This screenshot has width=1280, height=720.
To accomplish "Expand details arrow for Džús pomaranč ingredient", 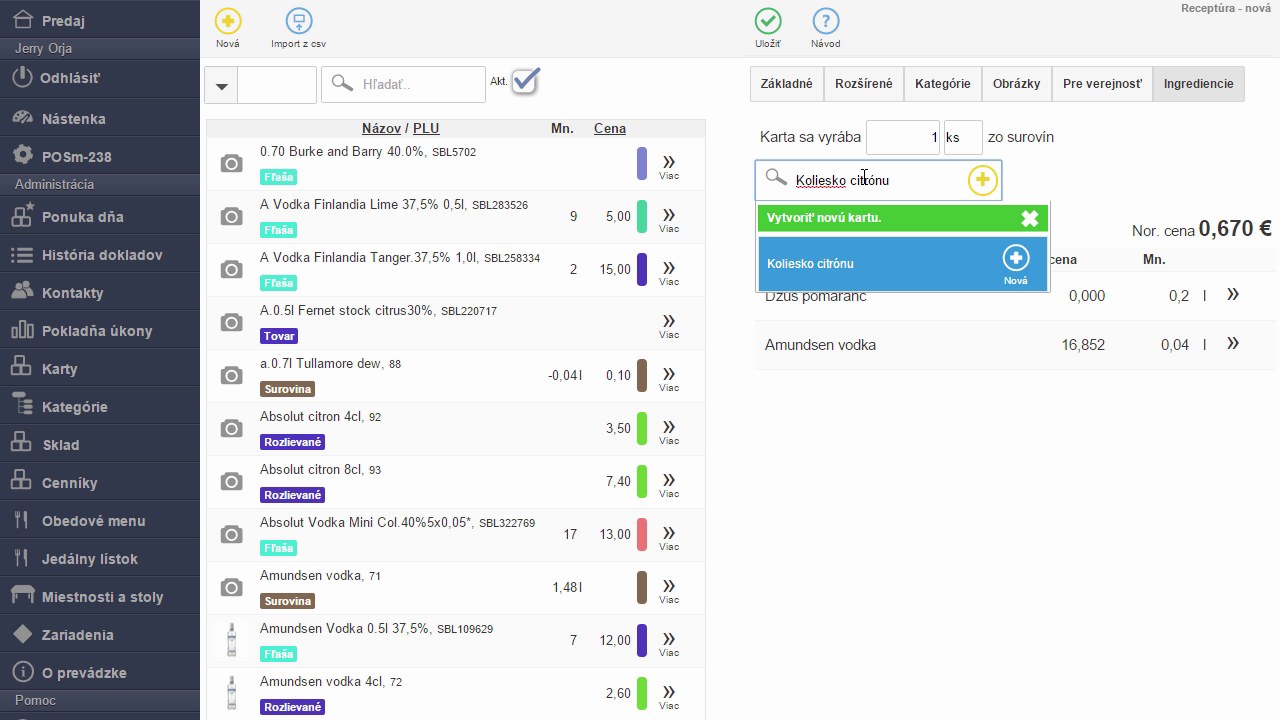I will [1233, 294].
